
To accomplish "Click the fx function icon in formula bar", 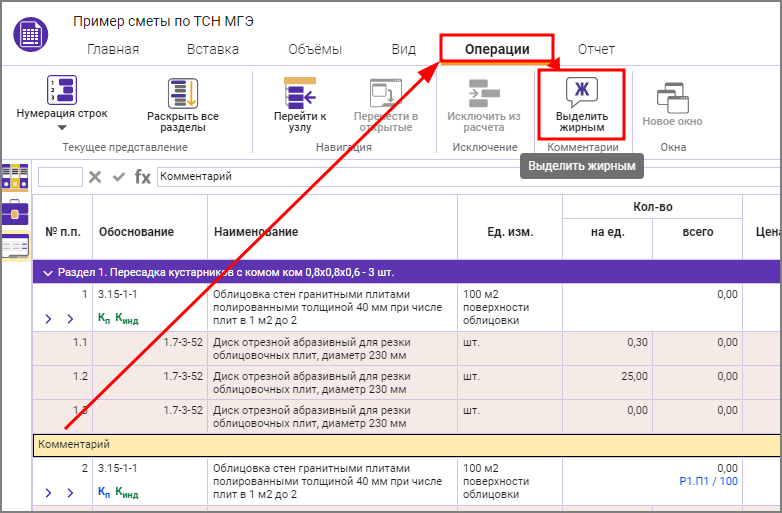I will tap(143, 177).
